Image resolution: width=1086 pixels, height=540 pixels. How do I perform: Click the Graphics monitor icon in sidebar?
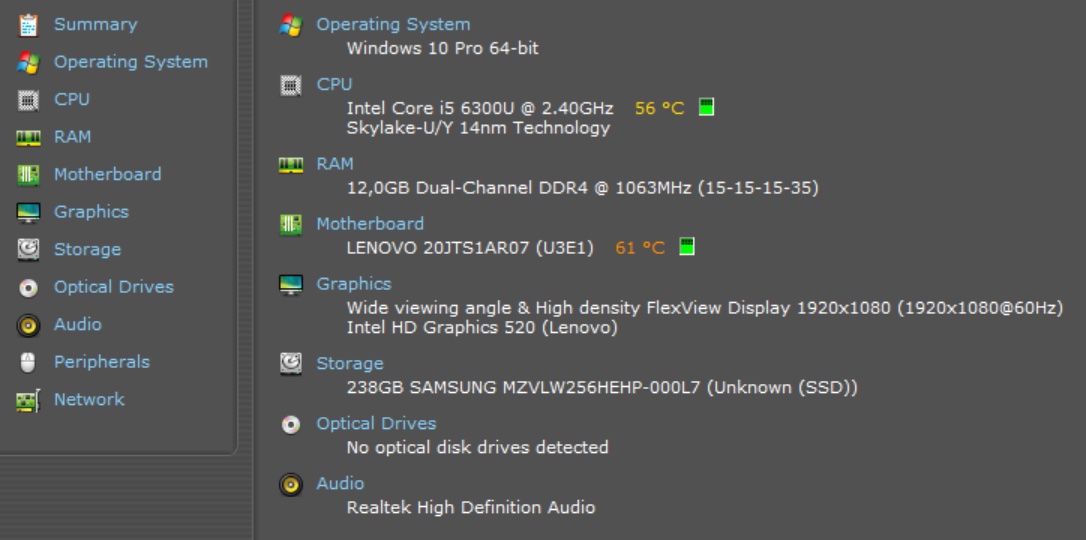tap(28, 212)
